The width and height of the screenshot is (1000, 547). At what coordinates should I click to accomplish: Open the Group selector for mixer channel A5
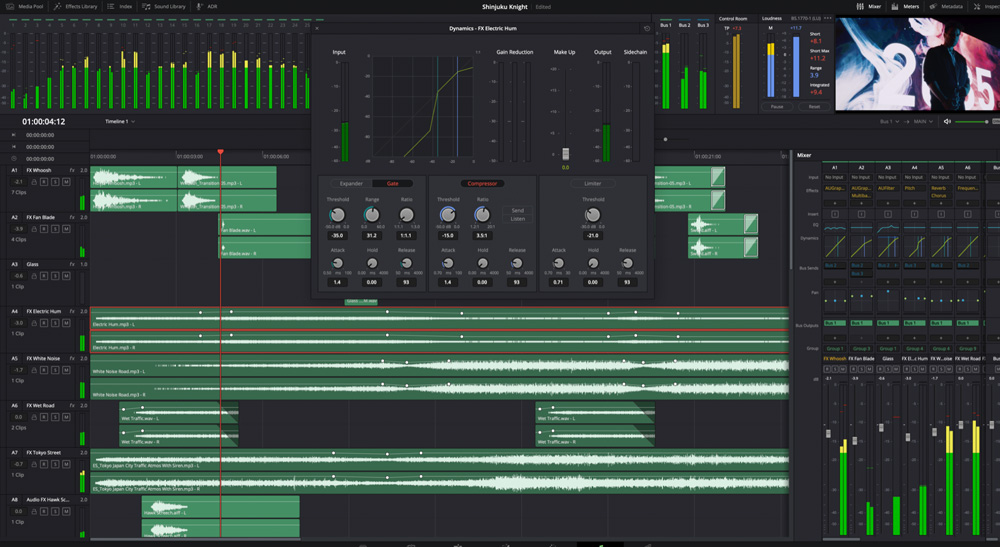tap(941, 349)
